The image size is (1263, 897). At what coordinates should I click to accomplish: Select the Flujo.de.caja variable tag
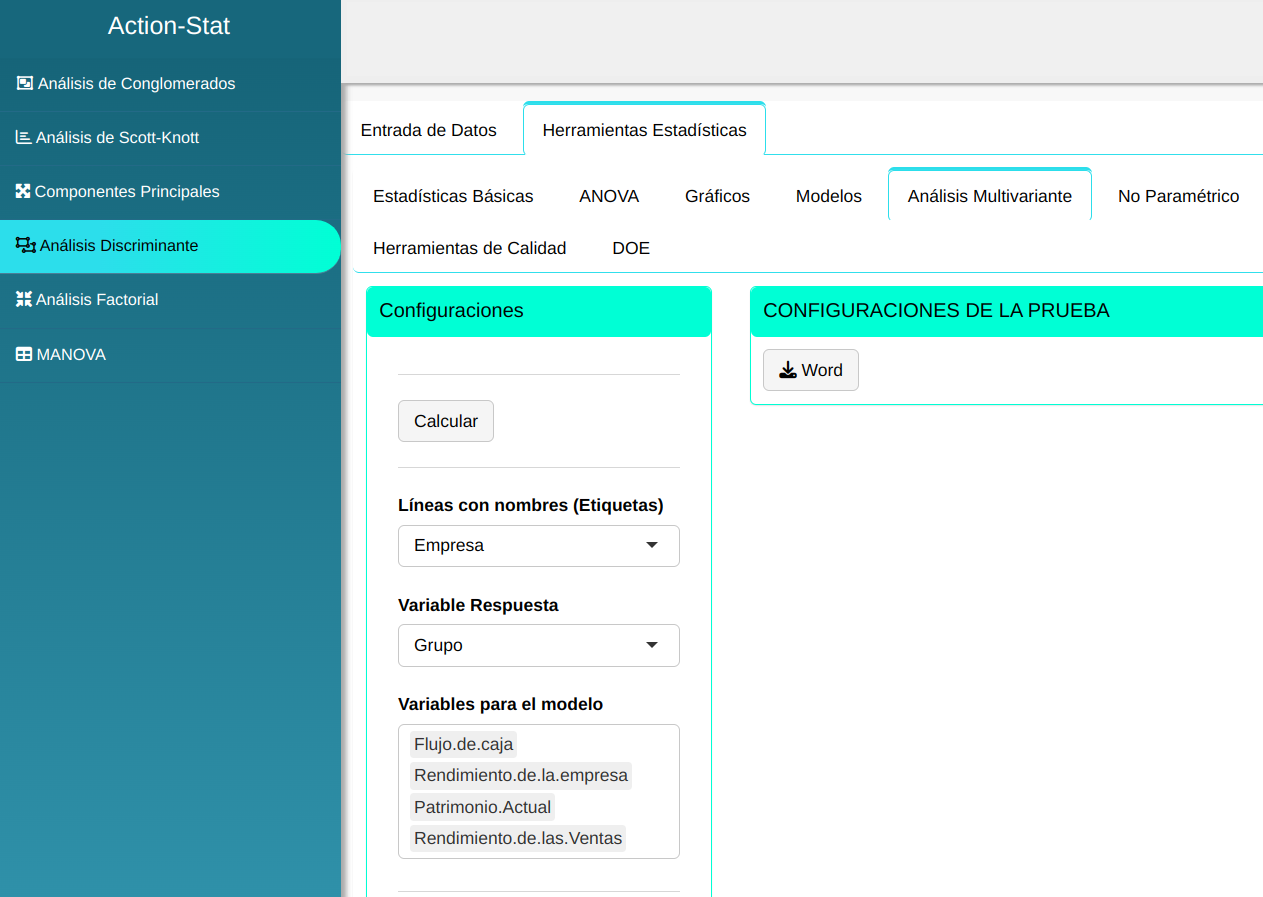[x=464, y=744]
